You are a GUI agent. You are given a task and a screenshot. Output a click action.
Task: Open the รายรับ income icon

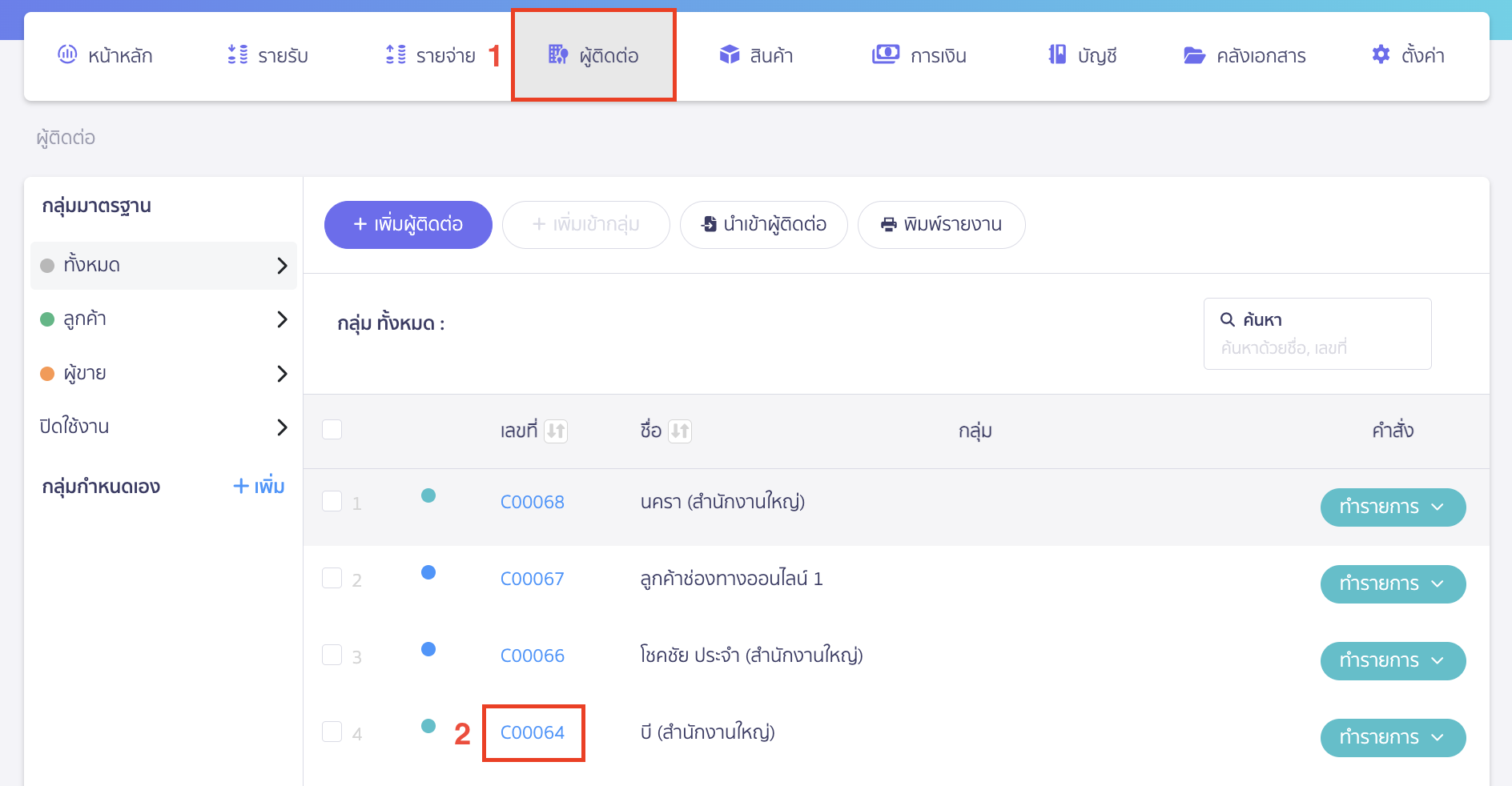pos(235,54)
